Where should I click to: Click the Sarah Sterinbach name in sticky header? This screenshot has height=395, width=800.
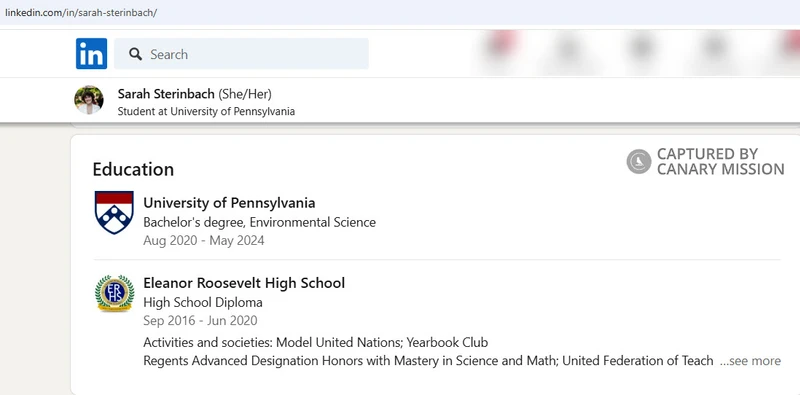166,94
